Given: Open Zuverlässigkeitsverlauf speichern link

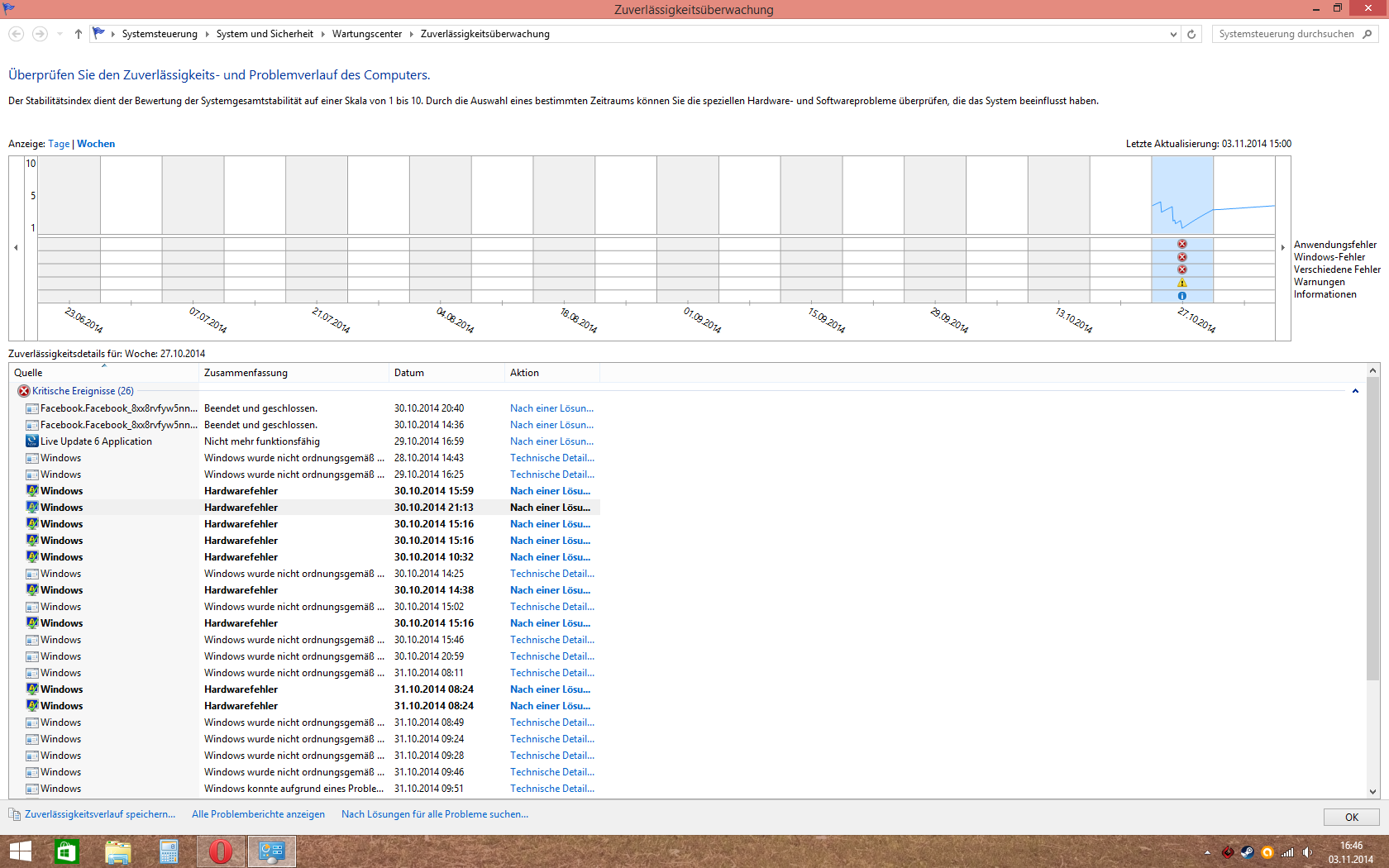Looking at the screenshot, I should [x=100, y=814].
